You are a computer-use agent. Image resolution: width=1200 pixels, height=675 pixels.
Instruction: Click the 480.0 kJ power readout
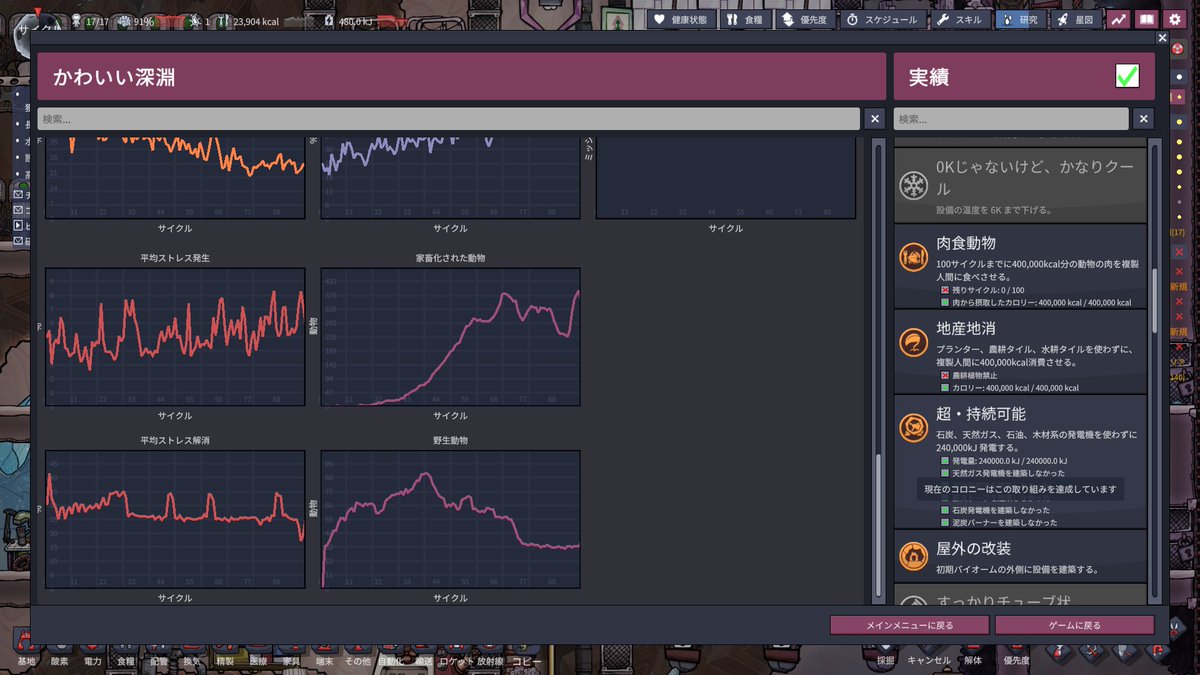click(356, 20)
